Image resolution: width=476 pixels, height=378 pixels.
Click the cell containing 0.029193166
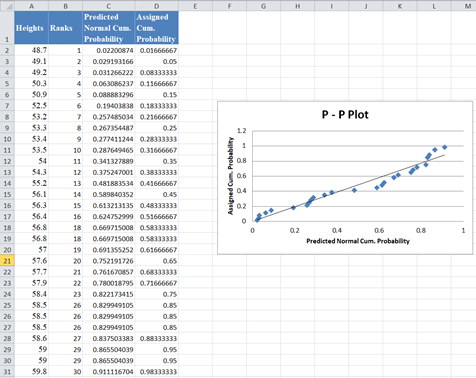point(109,61)
